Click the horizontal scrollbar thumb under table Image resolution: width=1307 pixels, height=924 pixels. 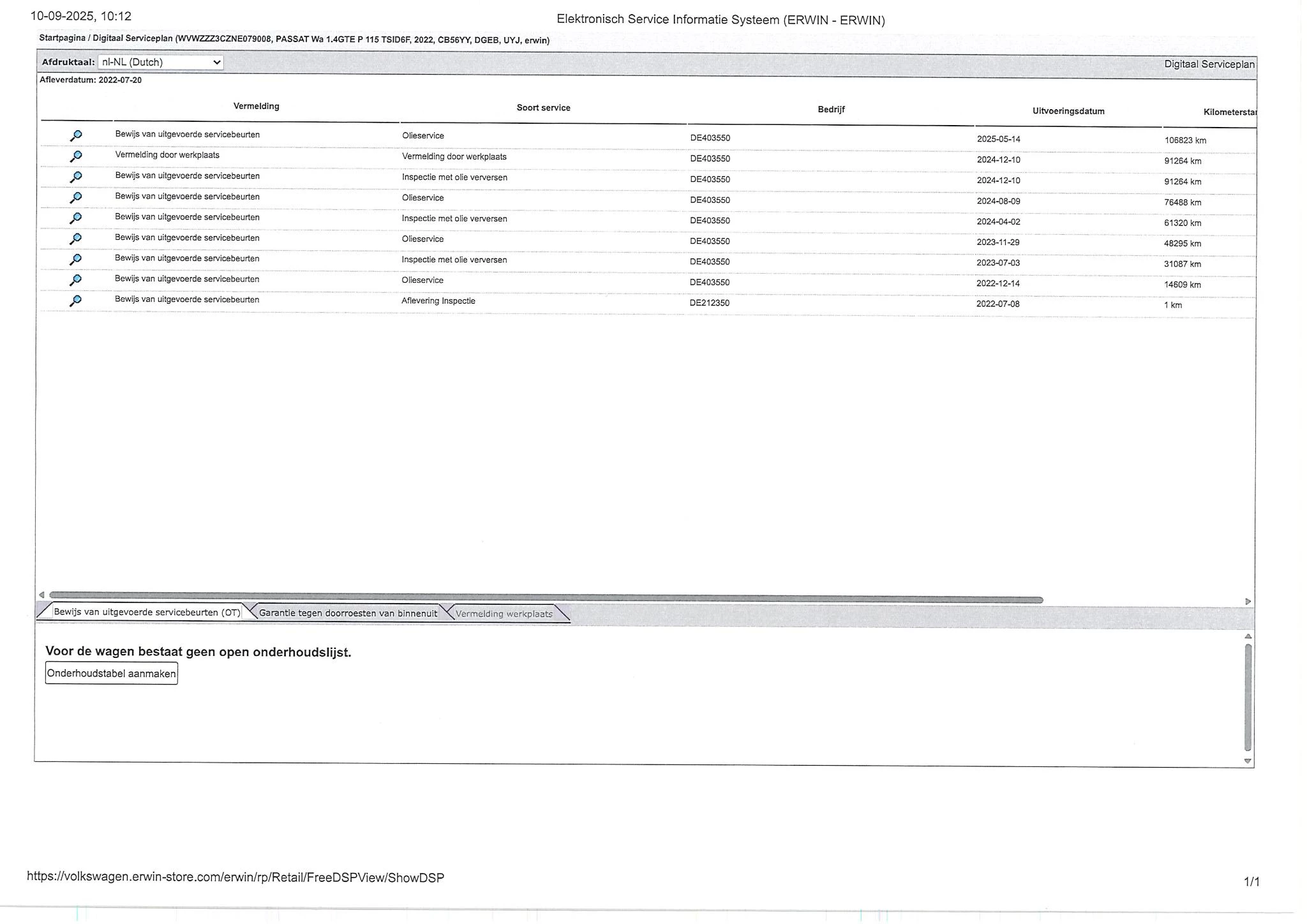tap(546, 599)
